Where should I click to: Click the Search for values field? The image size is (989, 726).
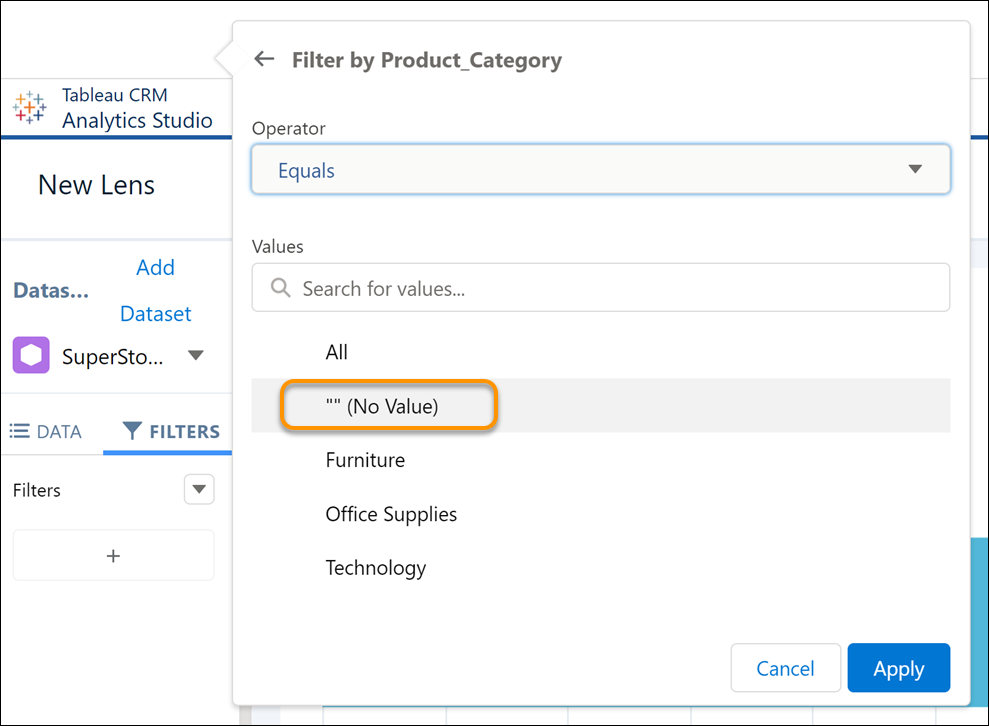600,288
